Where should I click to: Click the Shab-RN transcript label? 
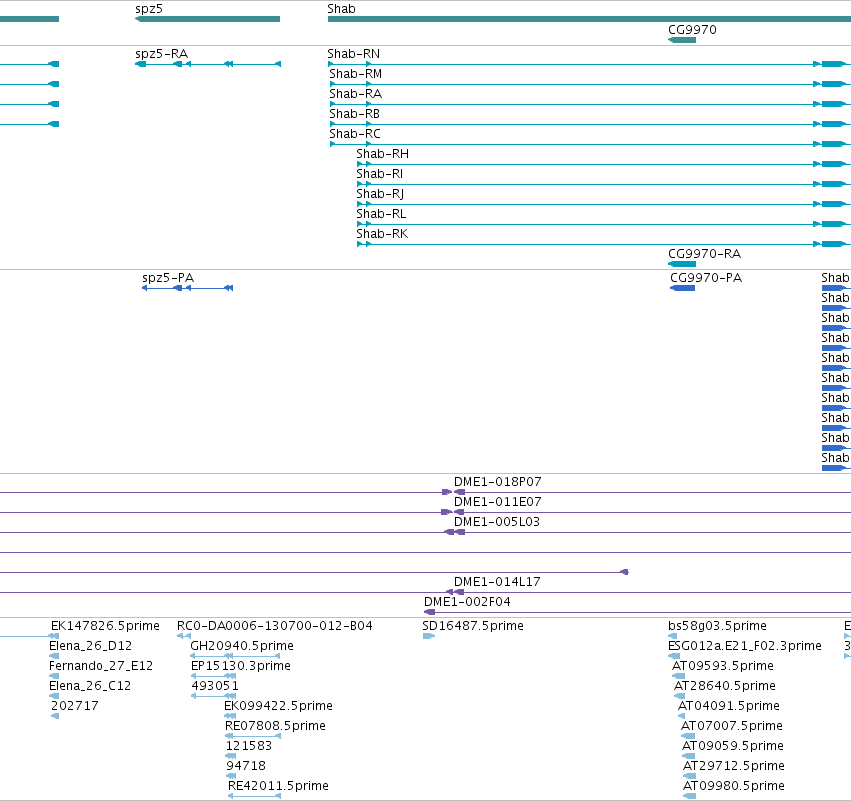354,54
